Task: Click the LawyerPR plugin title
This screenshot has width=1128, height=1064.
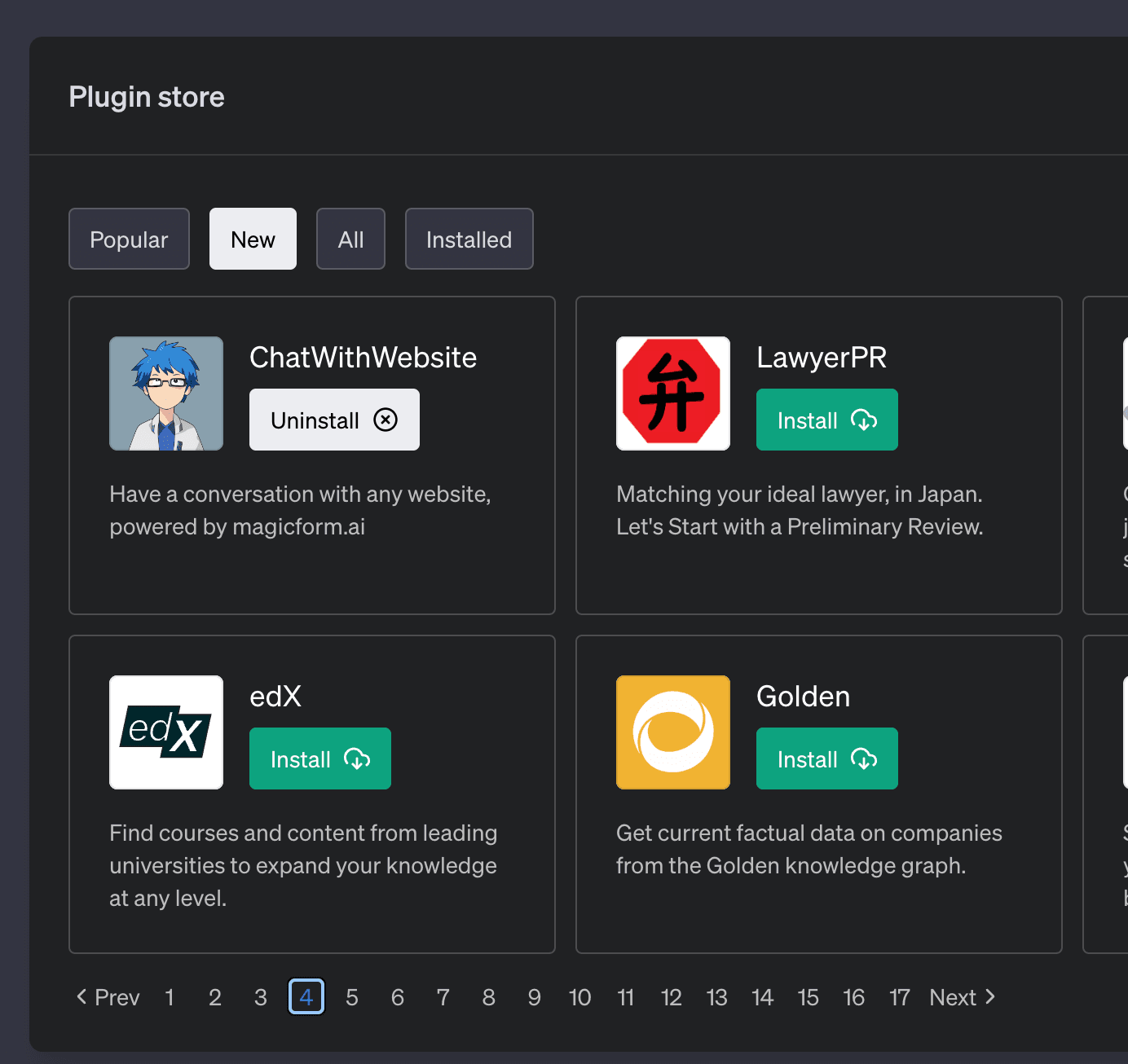Action: pos(822,358)
